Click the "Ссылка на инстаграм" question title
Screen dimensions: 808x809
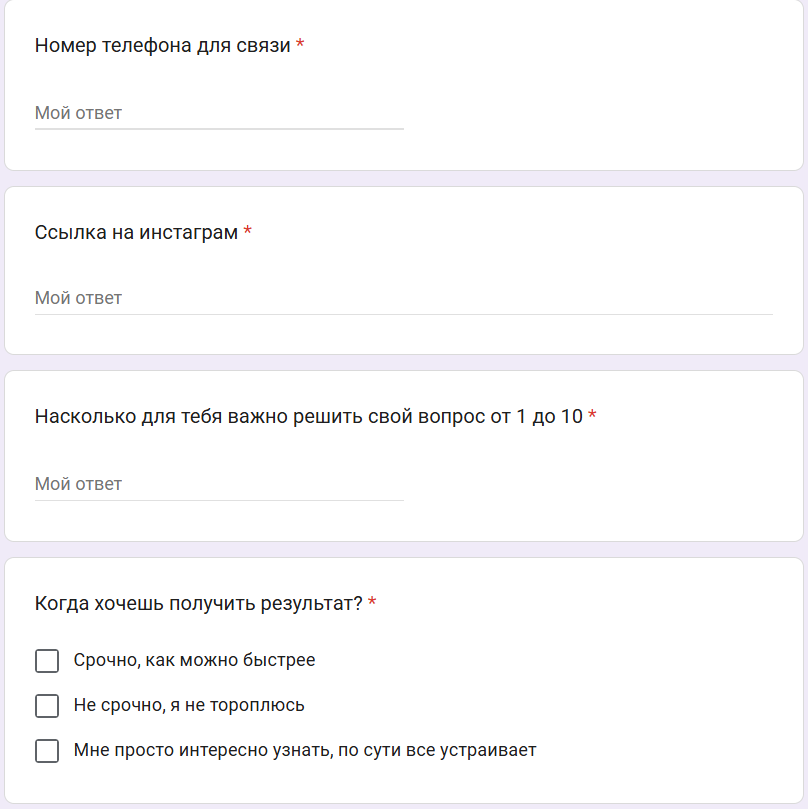coord(136,233)
